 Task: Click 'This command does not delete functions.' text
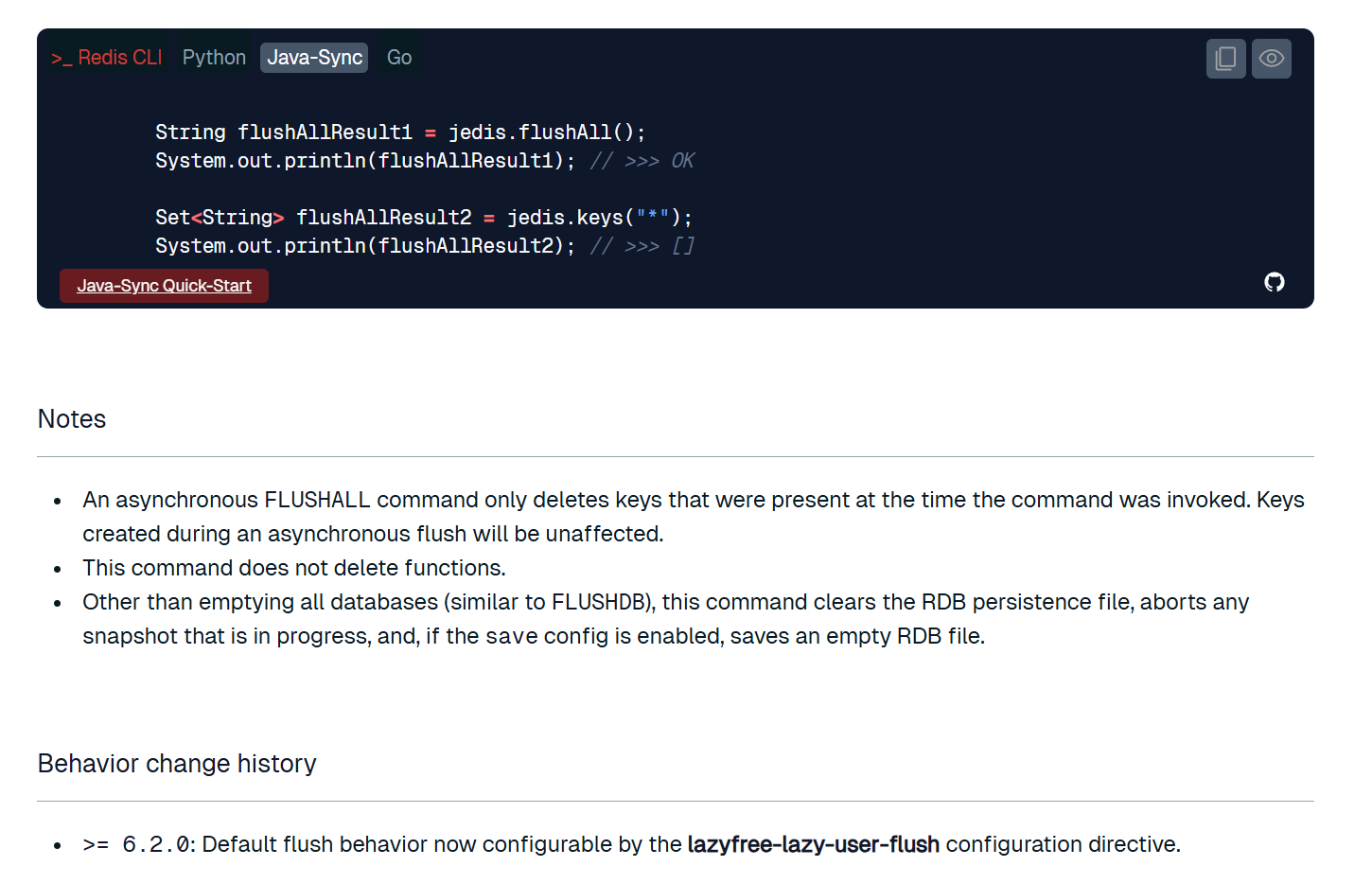294,568
